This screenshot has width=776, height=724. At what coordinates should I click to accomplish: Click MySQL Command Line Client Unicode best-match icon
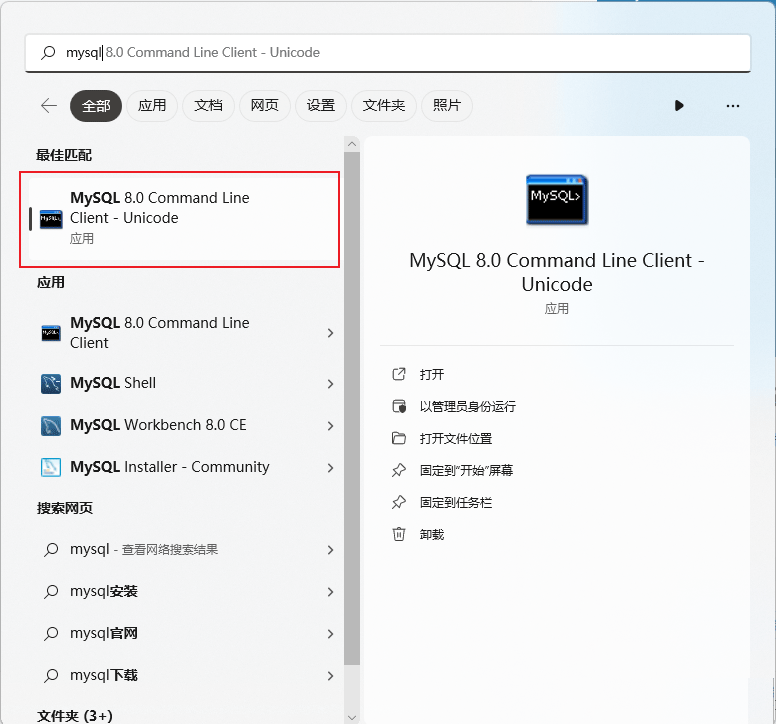tap(51, 219)
